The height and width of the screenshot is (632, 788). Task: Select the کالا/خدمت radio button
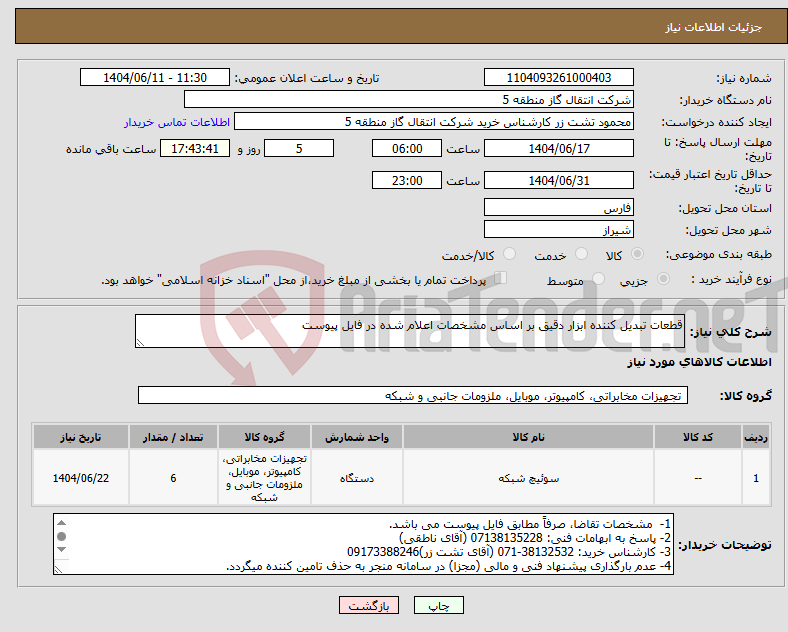[x=509, y=254]
